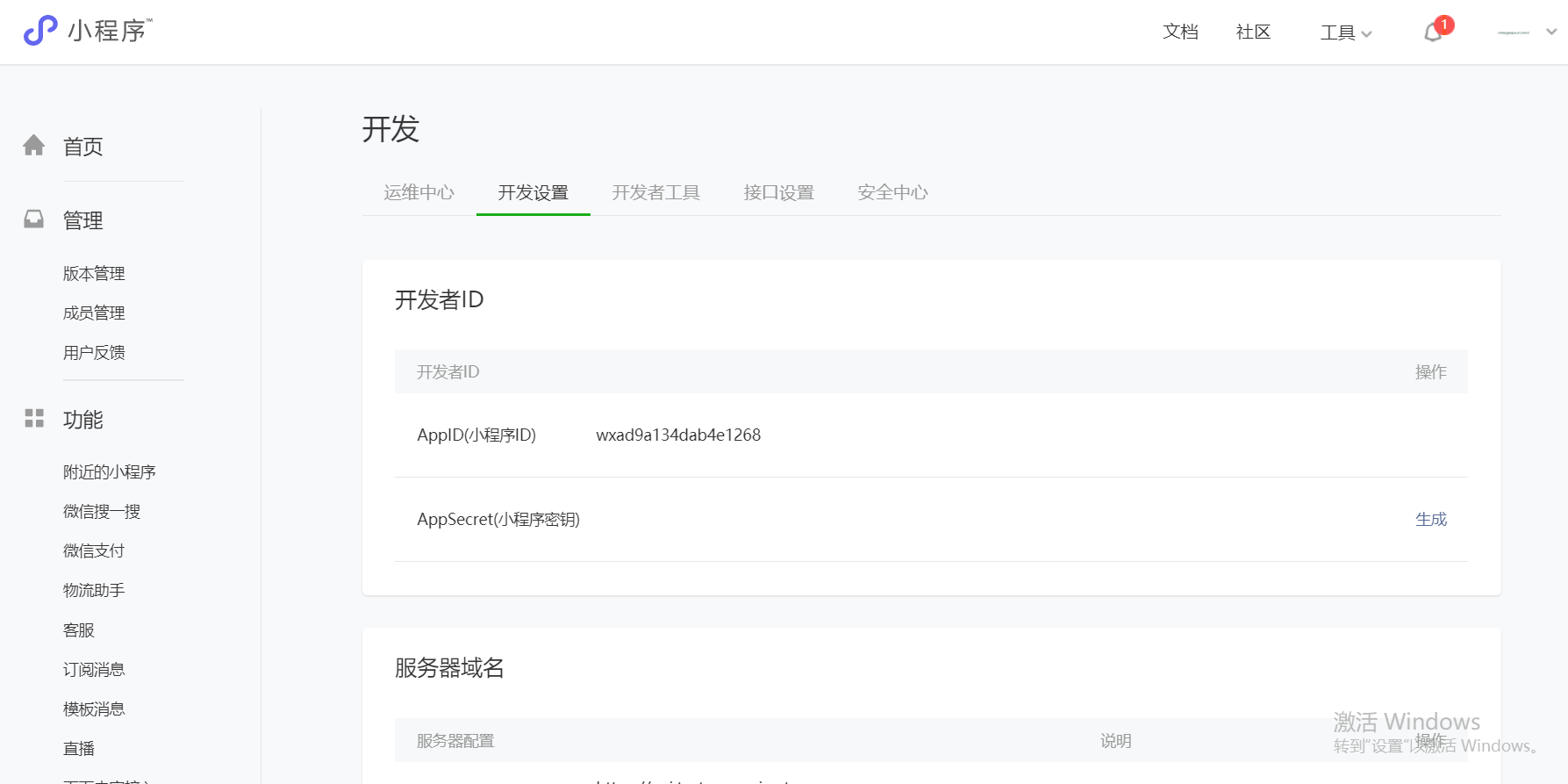Select 客服 in the sidebar
The width and height of the screenshot is (1568, 784).
coord(79,629)
